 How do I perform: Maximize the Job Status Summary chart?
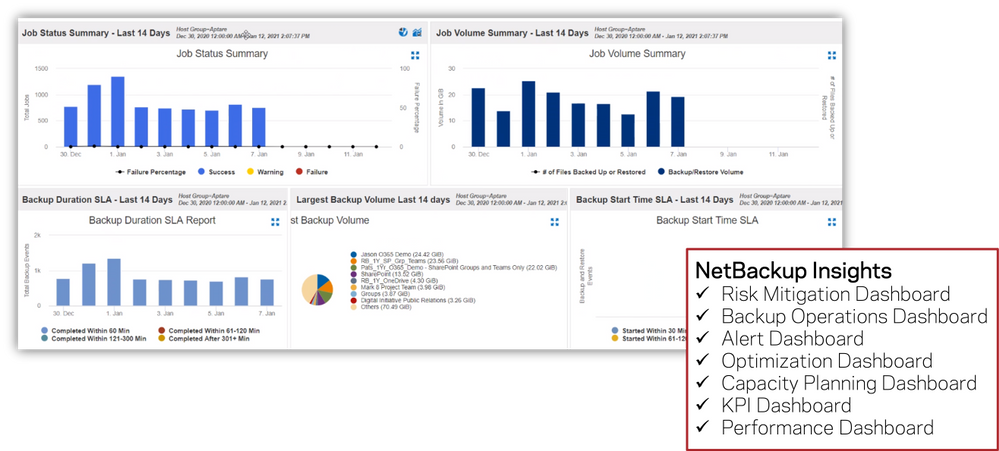(415, 55)
